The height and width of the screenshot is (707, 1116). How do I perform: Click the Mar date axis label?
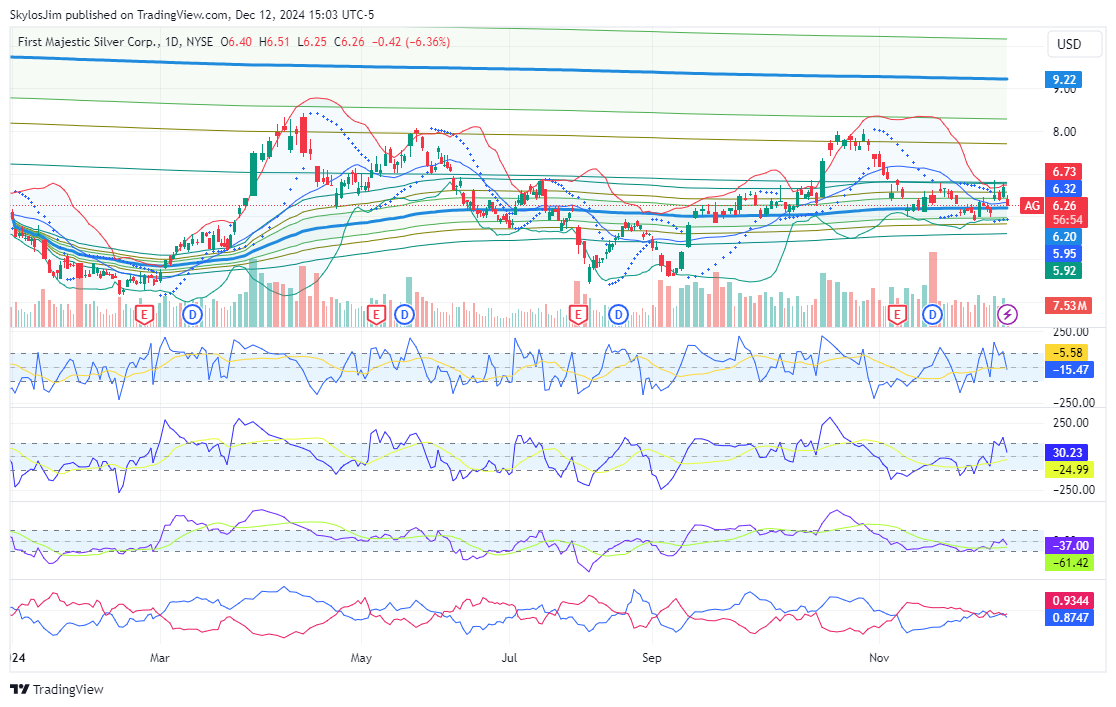(x=159, y=658)
